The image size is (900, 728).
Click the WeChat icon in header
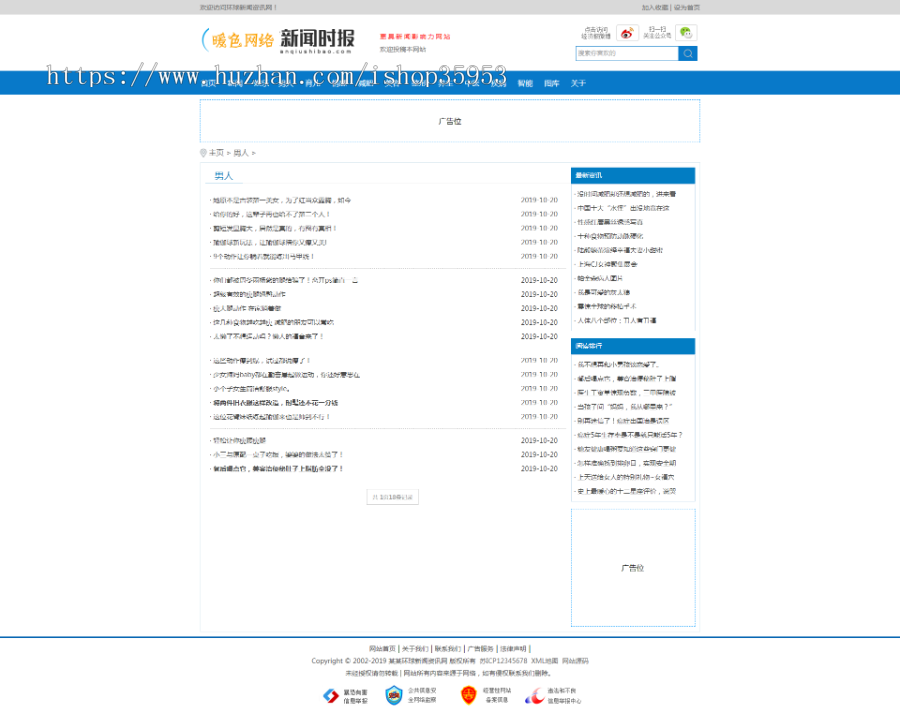686,33
